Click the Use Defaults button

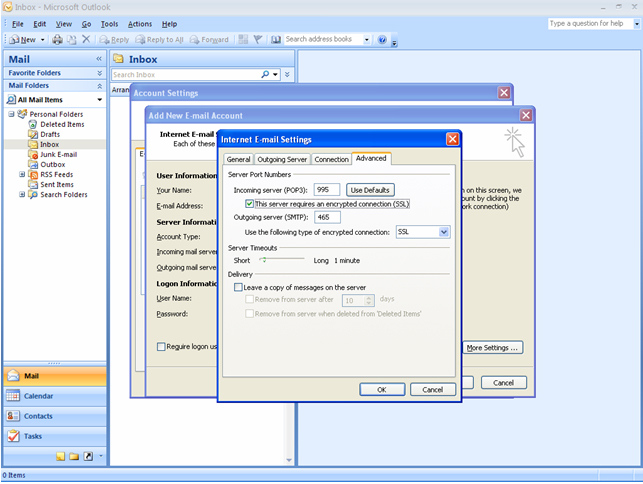click(x=371, y=190)
